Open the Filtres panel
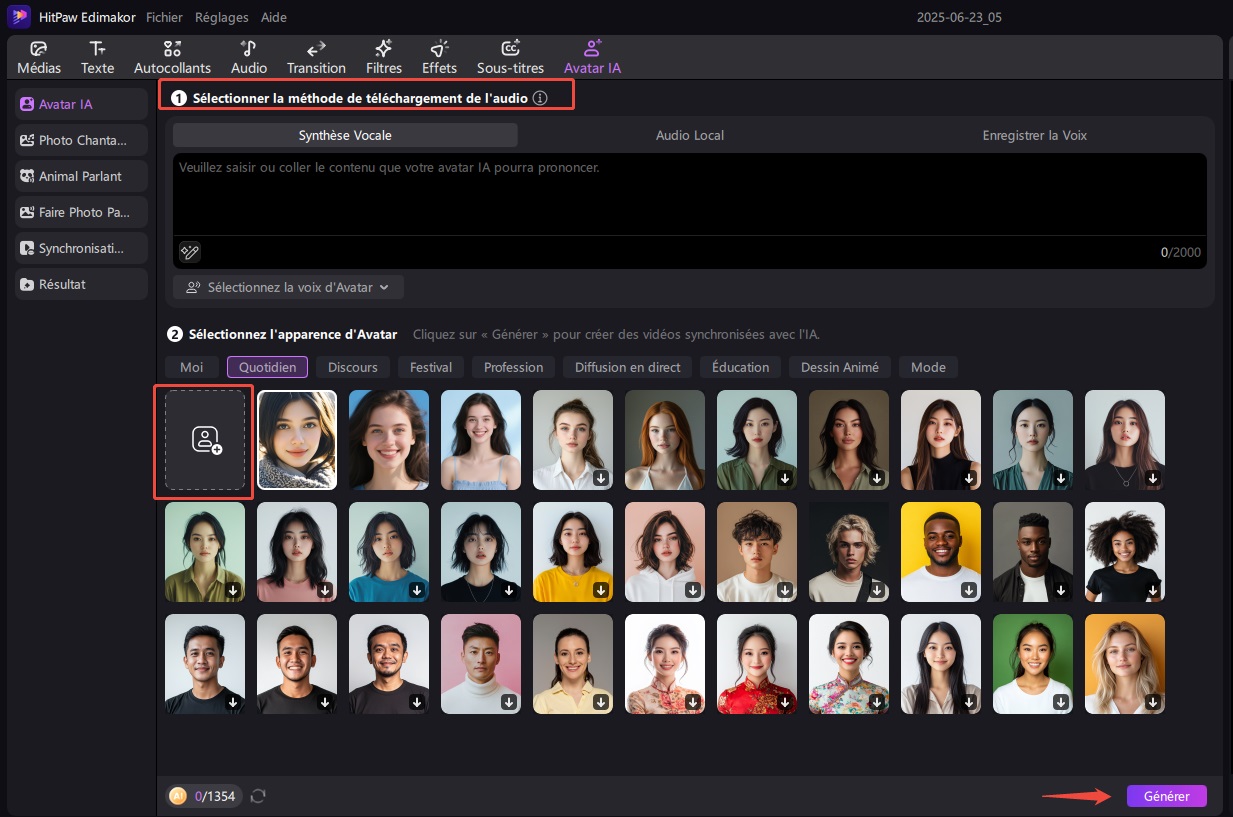1233x817 pixels. (384, 58)
